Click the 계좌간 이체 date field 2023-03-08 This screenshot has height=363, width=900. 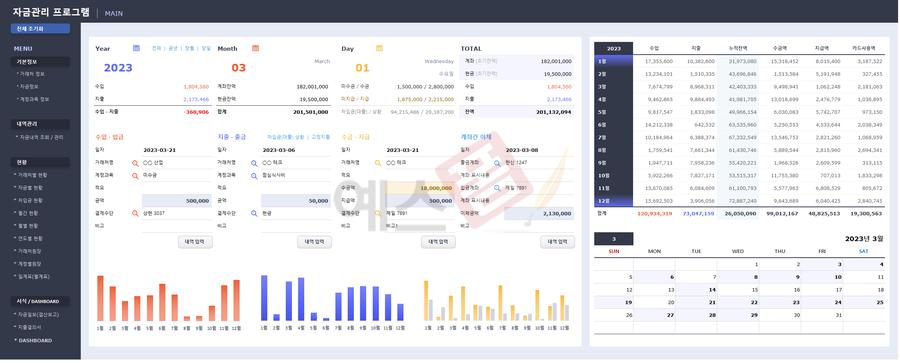tap(540, 150)
